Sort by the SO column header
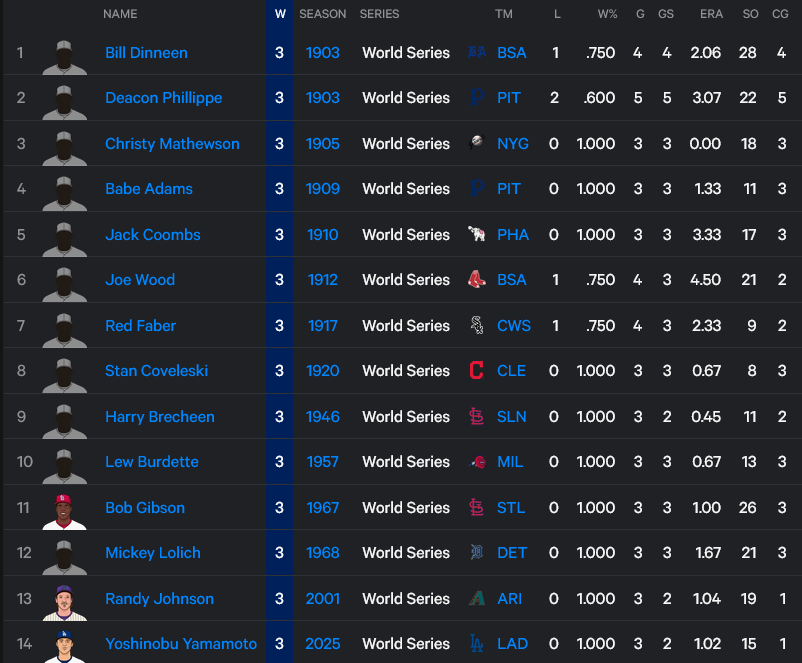 pos(750,14)
